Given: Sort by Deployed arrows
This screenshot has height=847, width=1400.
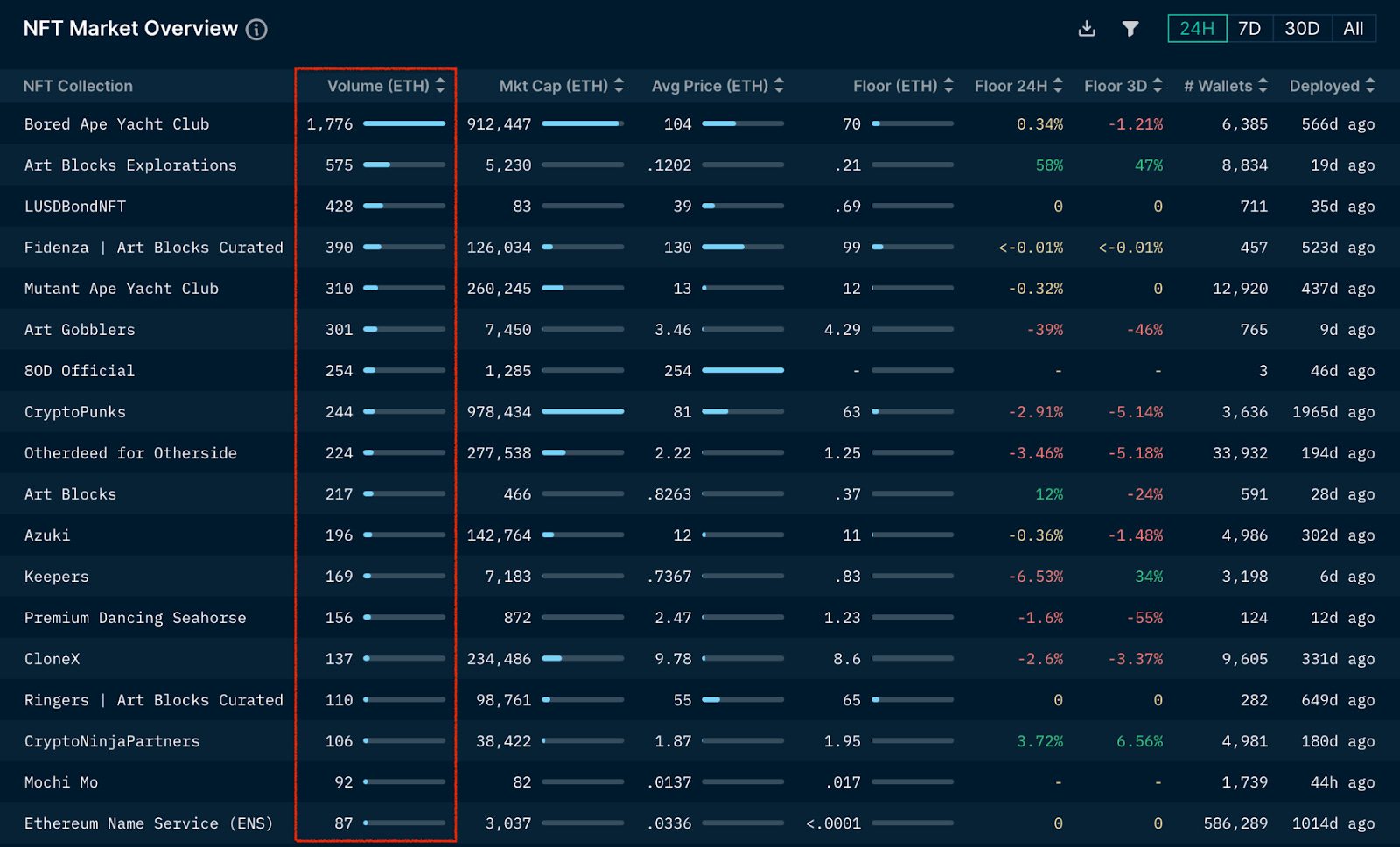Looking at the screenshot, I should tap(1370, 86).
